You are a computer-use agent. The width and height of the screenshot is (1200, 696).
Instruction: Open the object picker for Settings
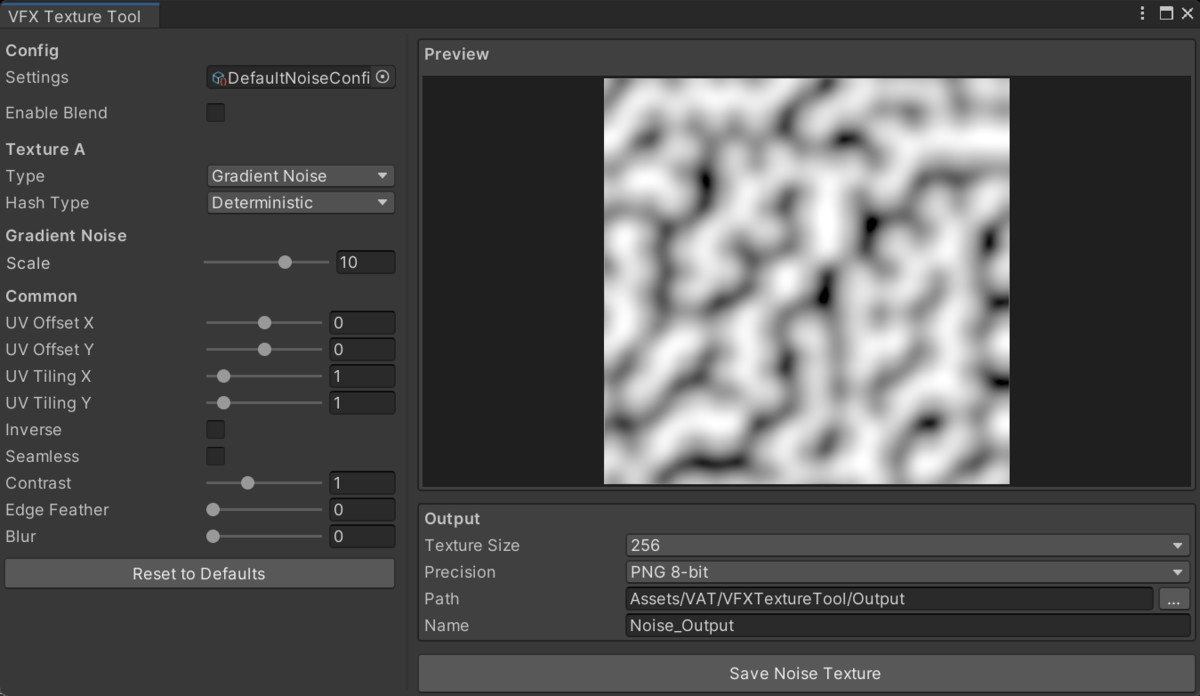coord(383,77)
